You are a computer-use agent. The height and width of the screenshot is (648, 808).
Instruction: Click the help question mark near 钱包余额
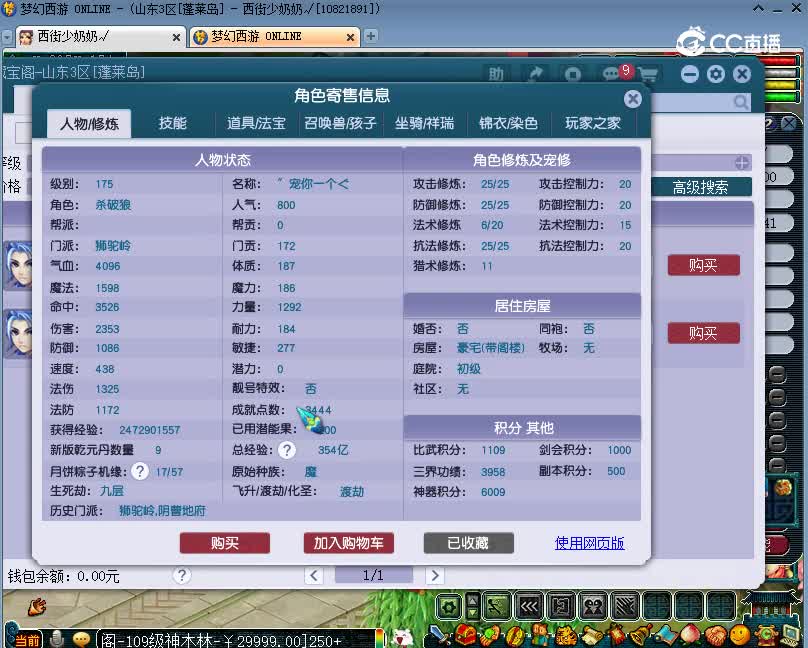(181, 575)
